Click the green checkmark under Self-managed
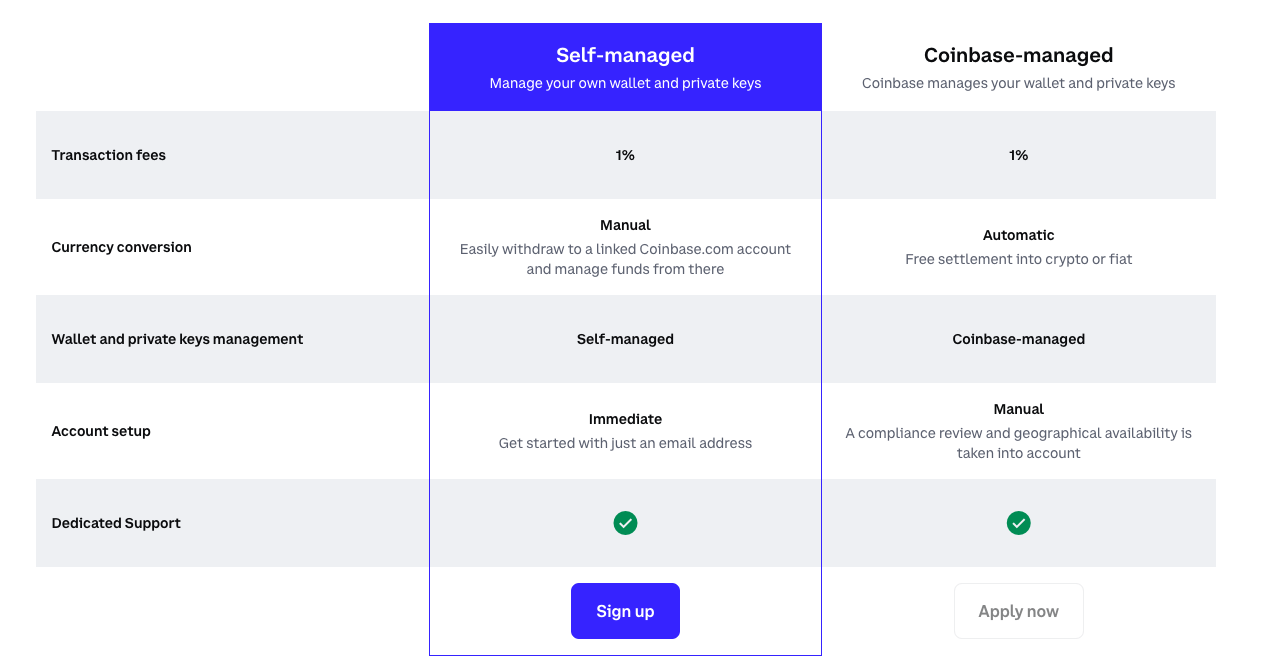1280x665 pixels. click(x=625, y=523)
